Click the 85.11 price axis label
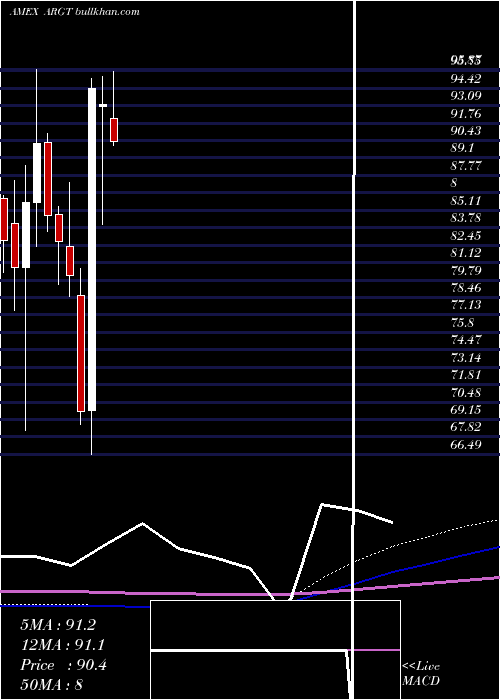 466,201
